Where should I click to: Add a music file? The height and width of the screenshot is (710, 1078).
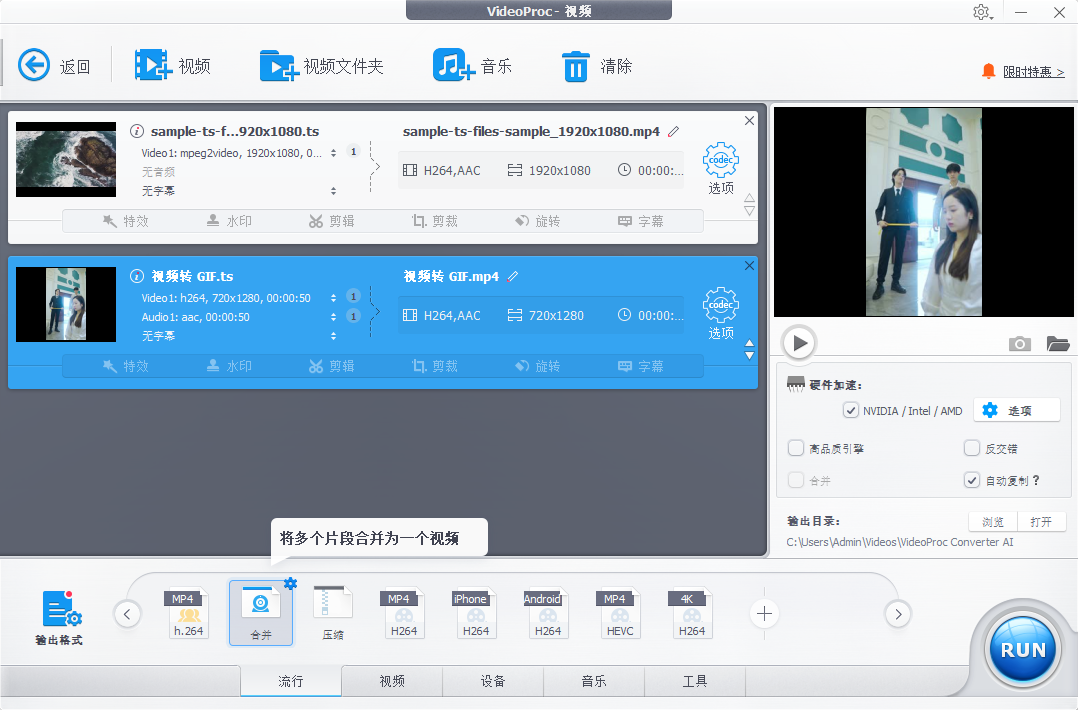coord(453,66)
